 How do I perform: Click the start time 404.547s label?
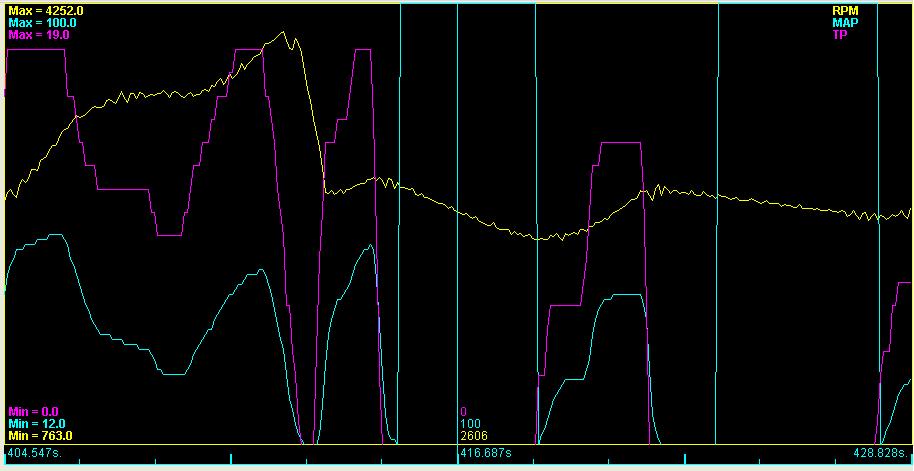point(34,452)
